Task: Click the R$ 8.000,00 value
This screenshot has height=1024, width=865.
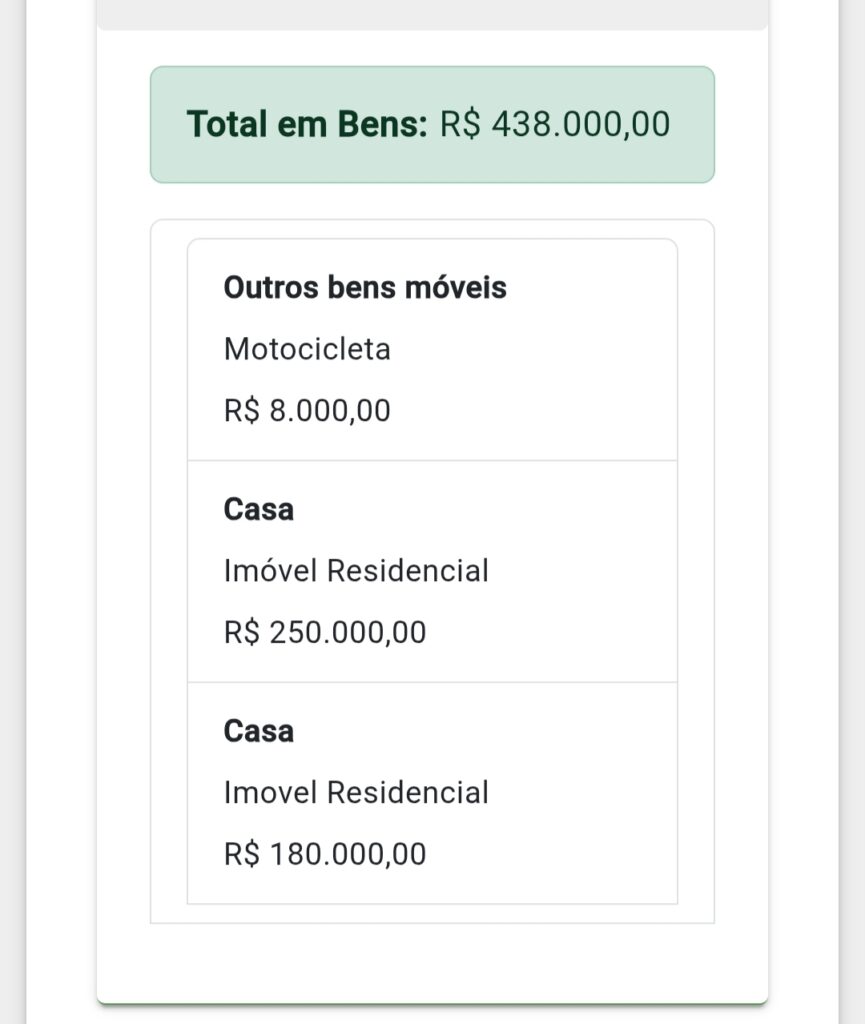Action: (x=307, y=411)
